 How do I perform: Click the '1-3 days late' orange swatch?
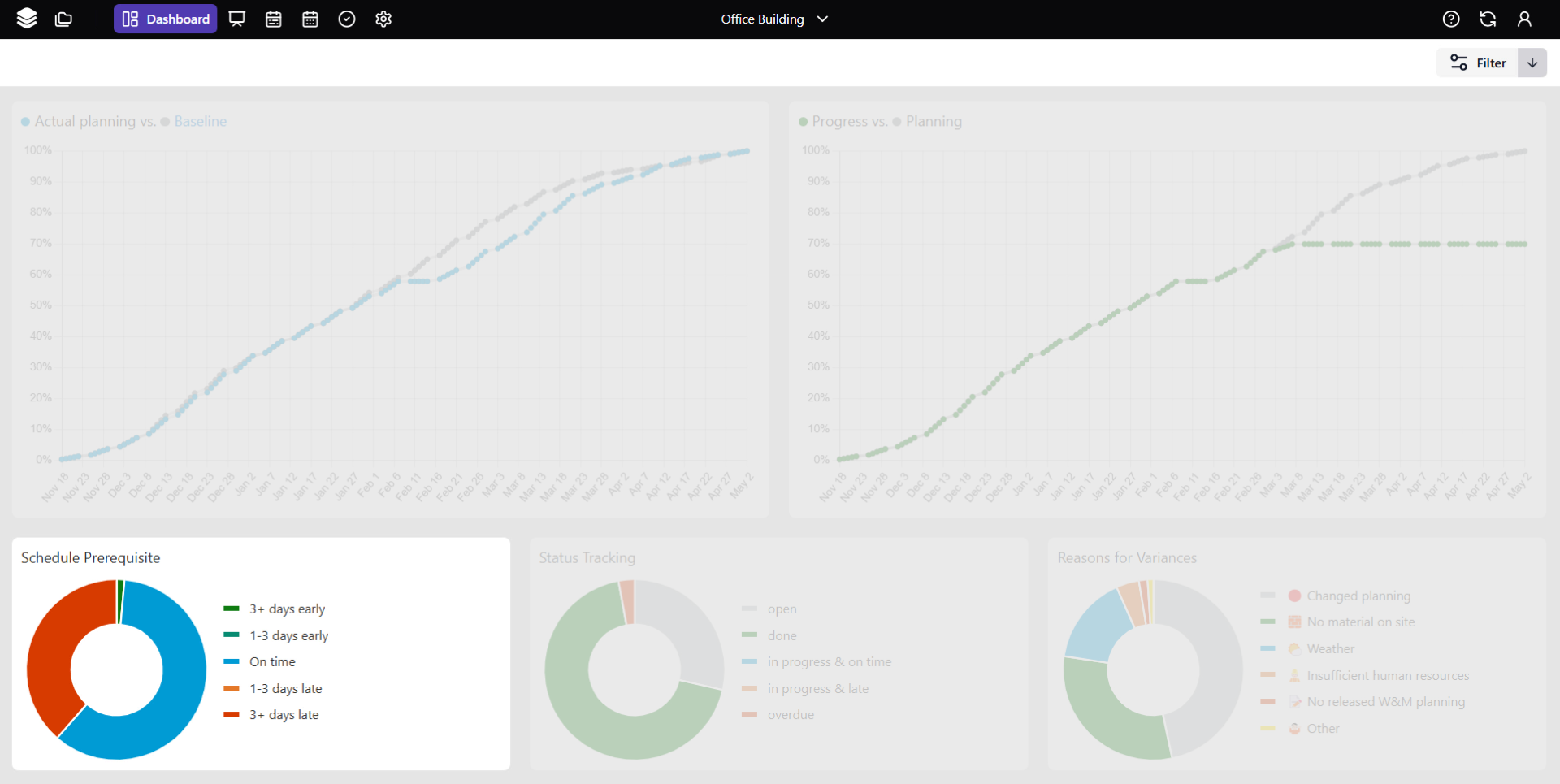[x=232, y=688]
